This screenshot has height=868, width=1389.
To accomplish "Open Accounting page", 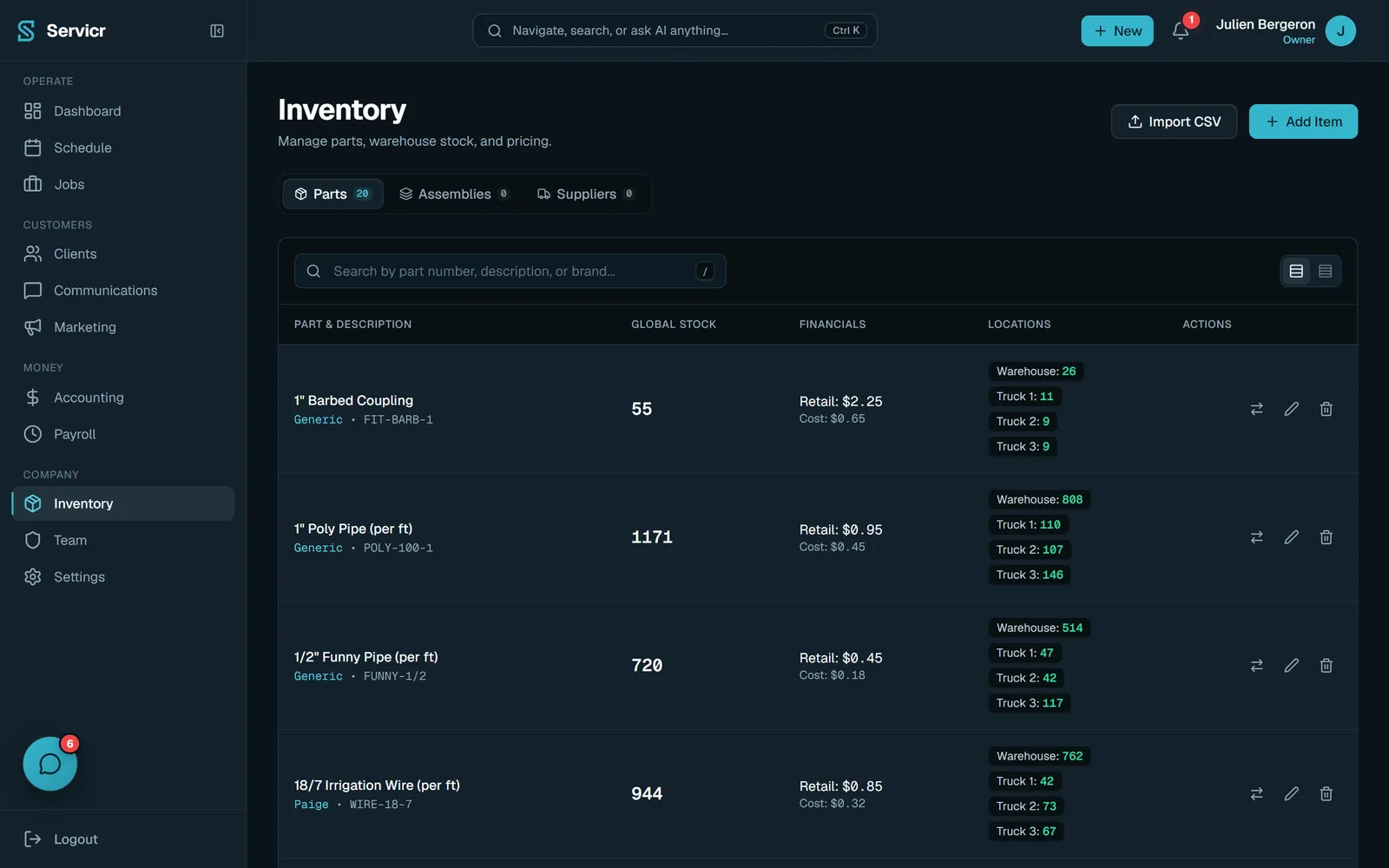I will (x=122, y=398).
